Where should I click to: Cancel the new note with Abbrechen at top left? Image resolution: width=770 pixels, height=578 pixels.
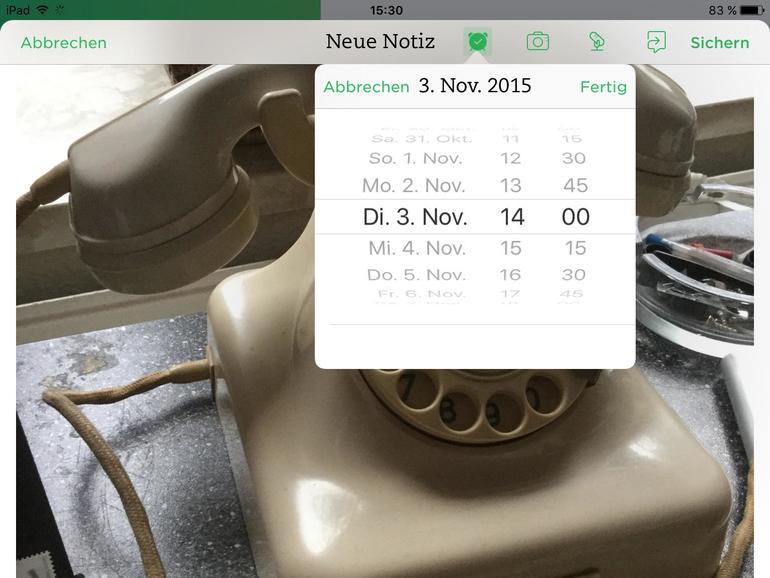[x=63, y=43]
